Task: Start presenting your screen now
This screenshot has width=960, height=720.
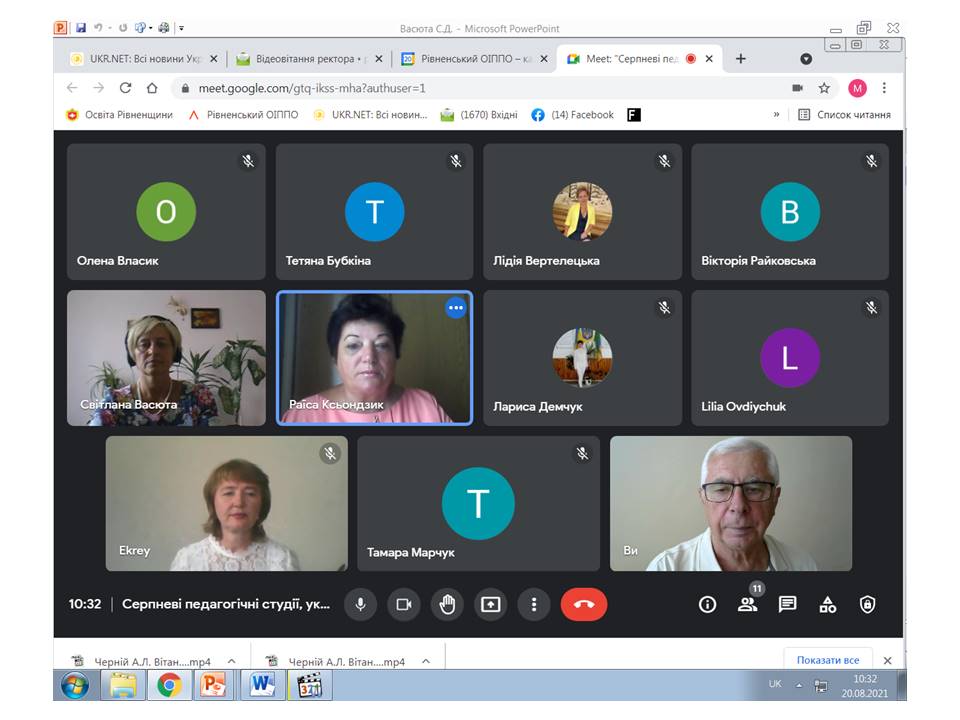Action: coord(490,604)
